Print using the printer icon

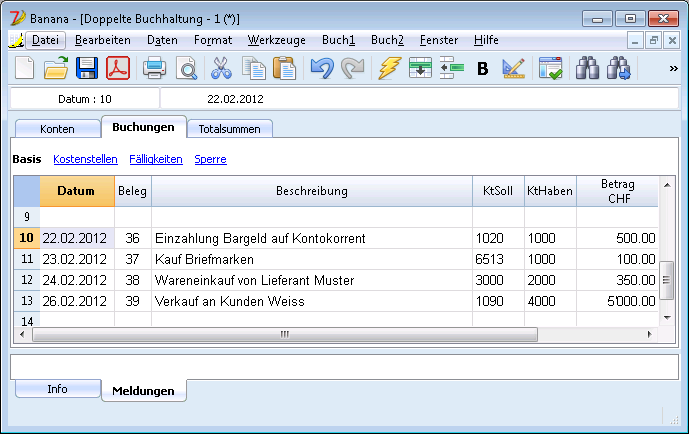(154, 68)
